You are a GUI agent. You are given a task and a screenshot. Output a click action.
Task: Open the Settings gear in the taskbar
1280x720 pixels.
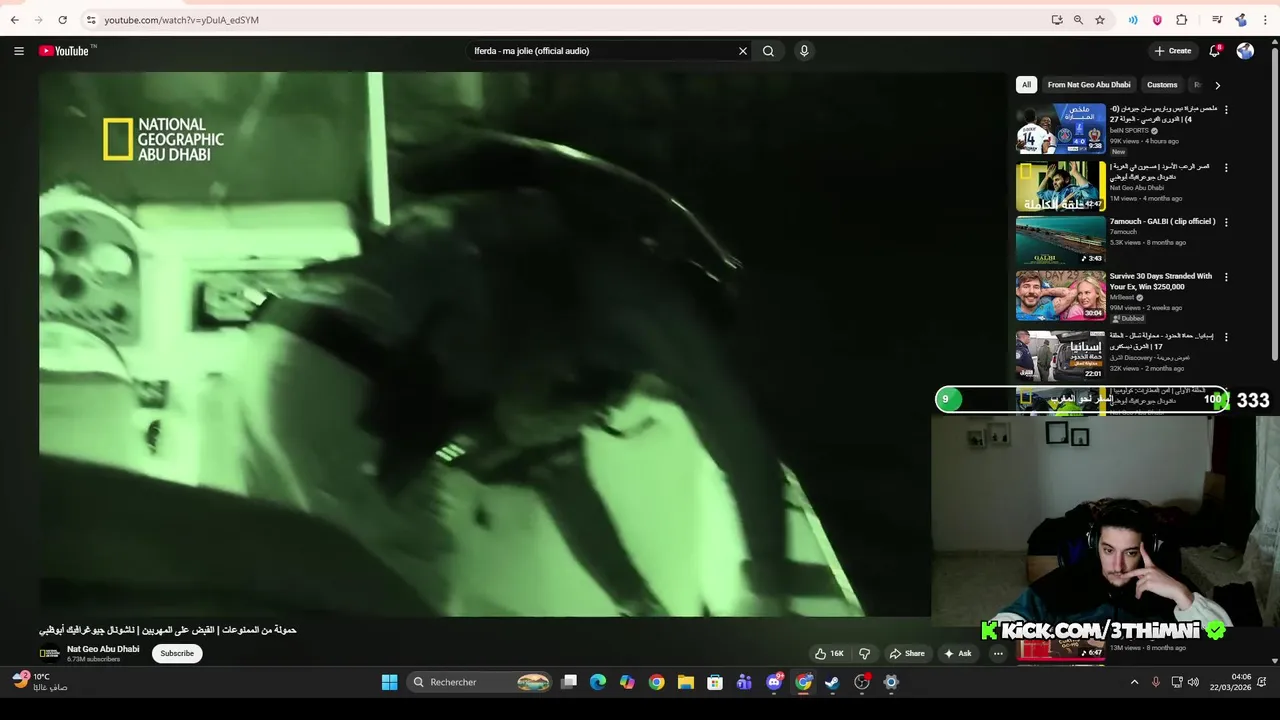pos(891,682)
